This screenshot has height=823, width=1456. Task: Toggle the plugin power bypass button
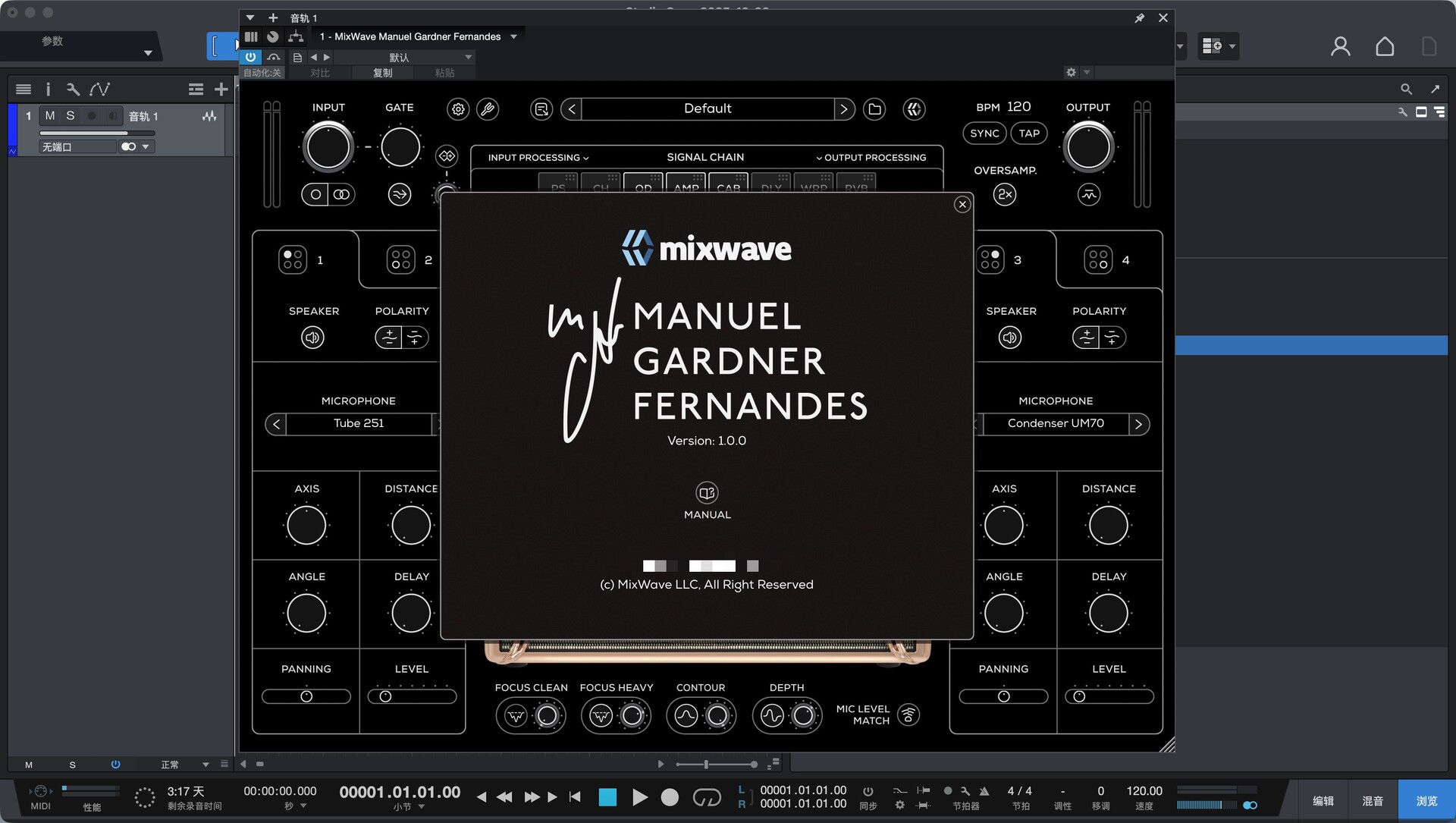click(x=250, y=57)
